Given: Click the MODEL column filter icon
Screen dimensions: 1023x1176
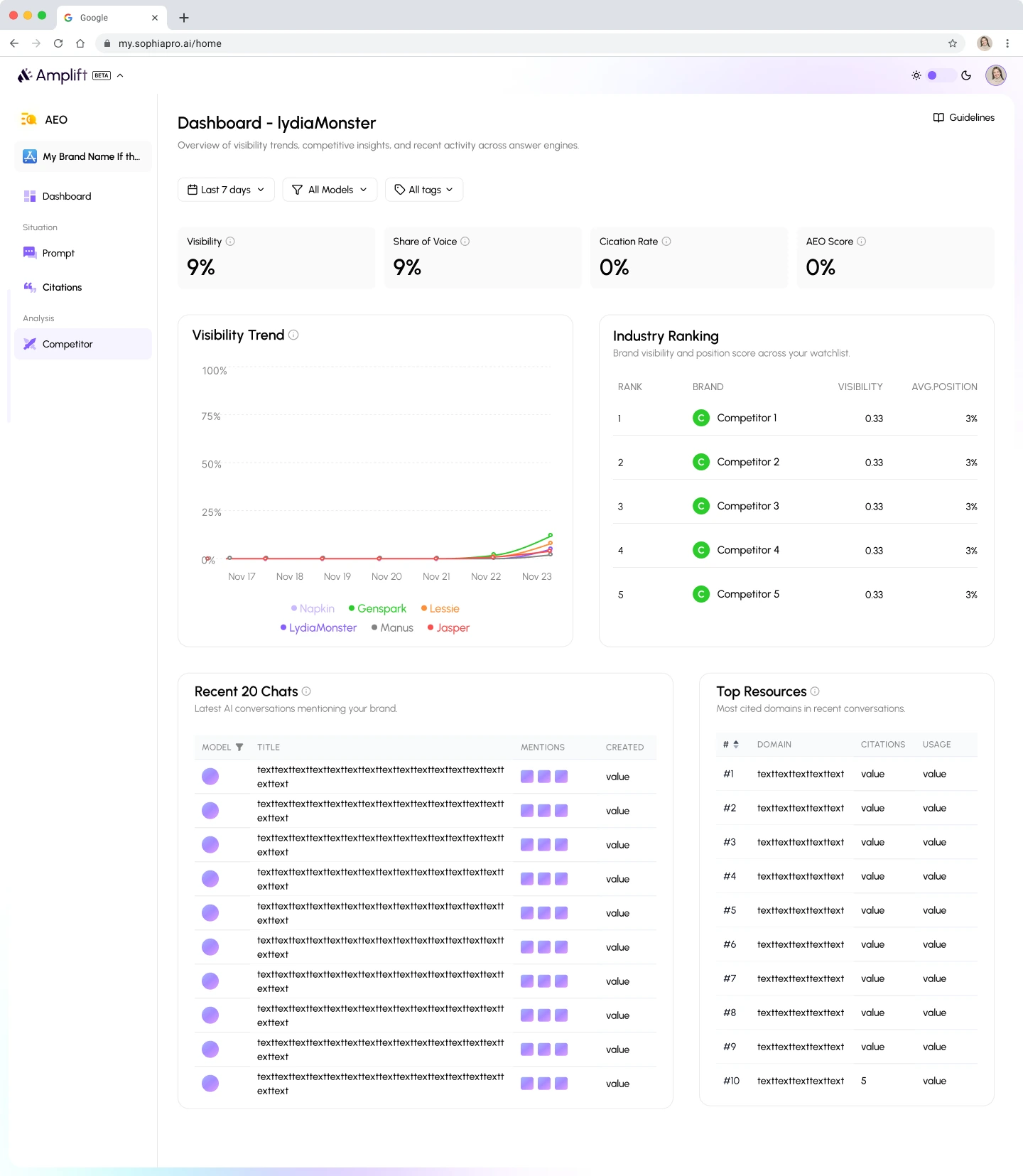Looking at the screenshot, I should click(239, 747).
